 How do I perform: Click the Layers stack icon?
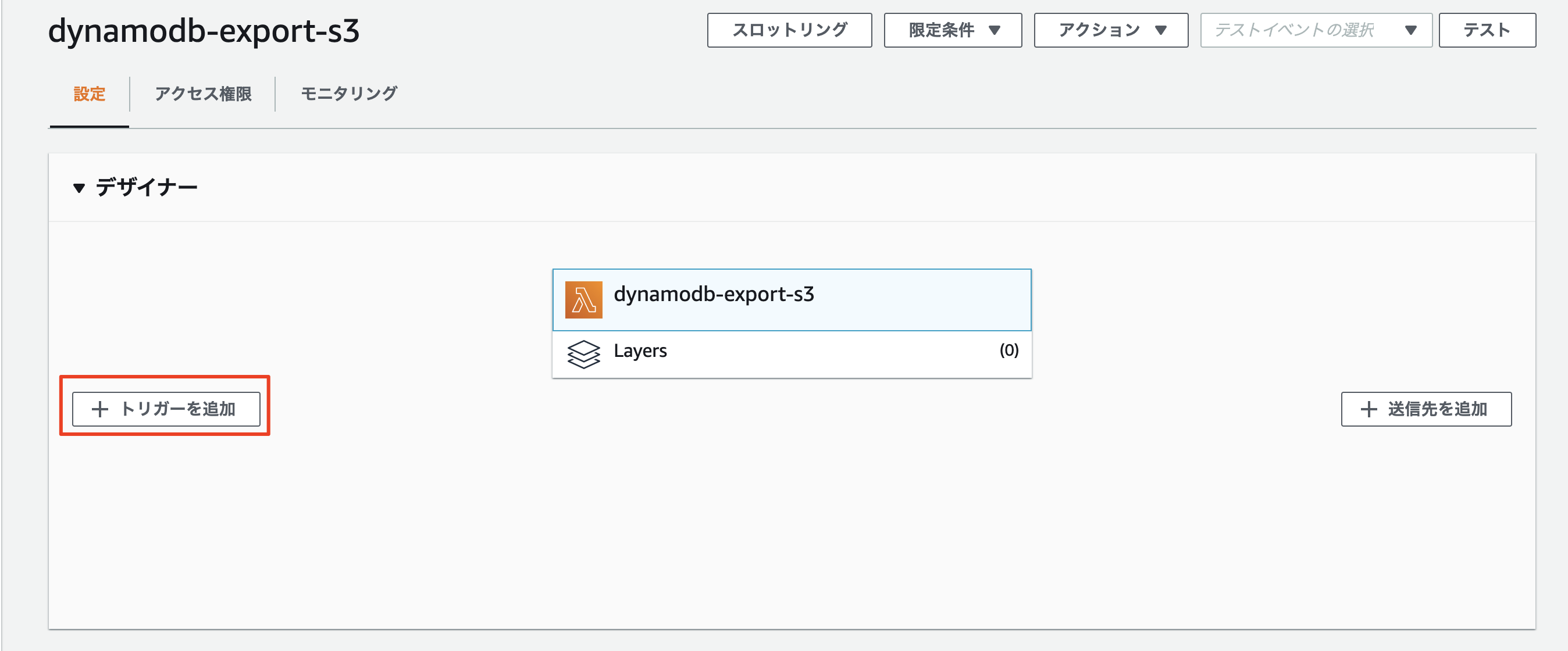[x=583, y=354]
